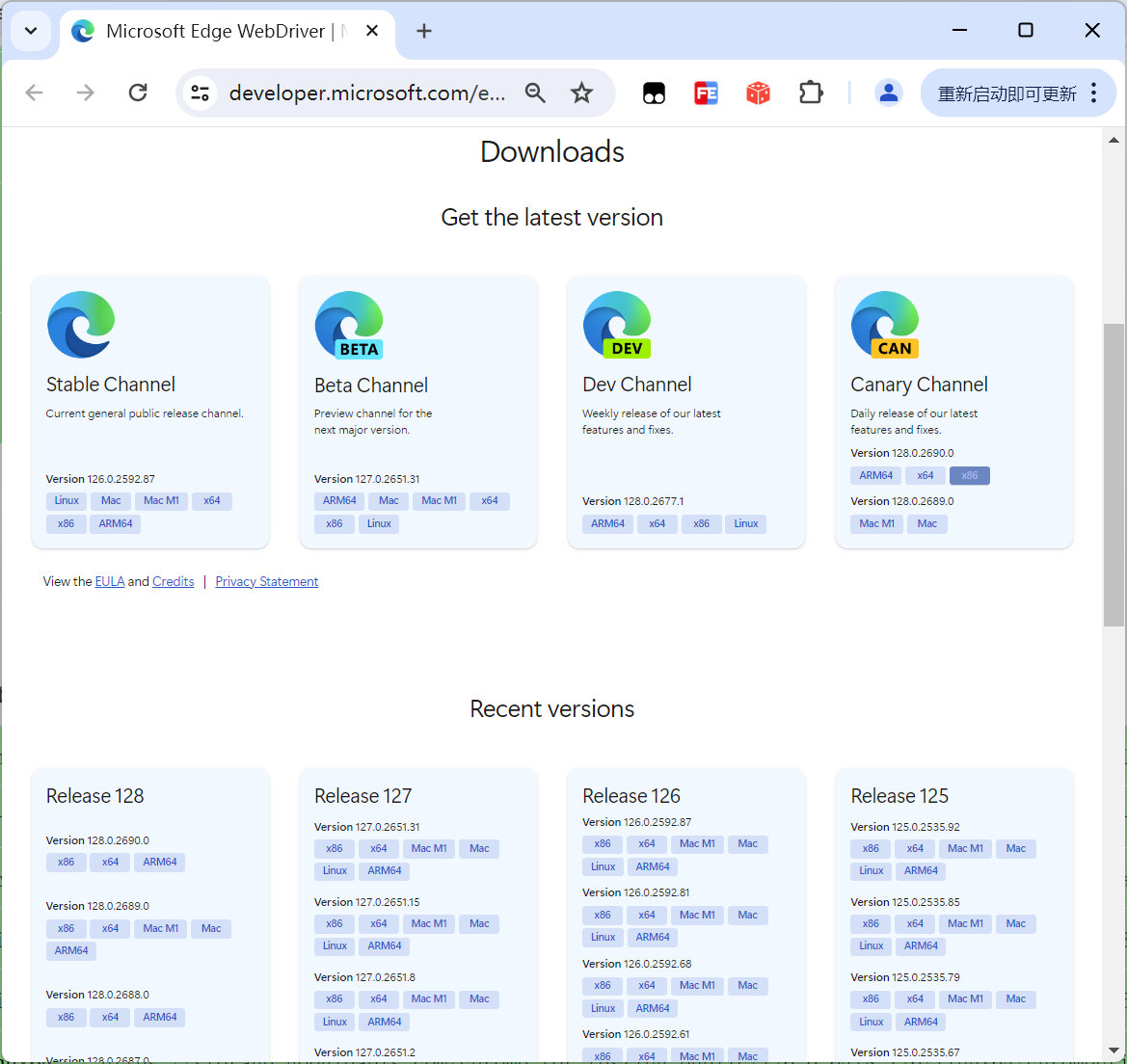Download Canary 128.0.2690.0 ARM64 driver

coord(876,475)
